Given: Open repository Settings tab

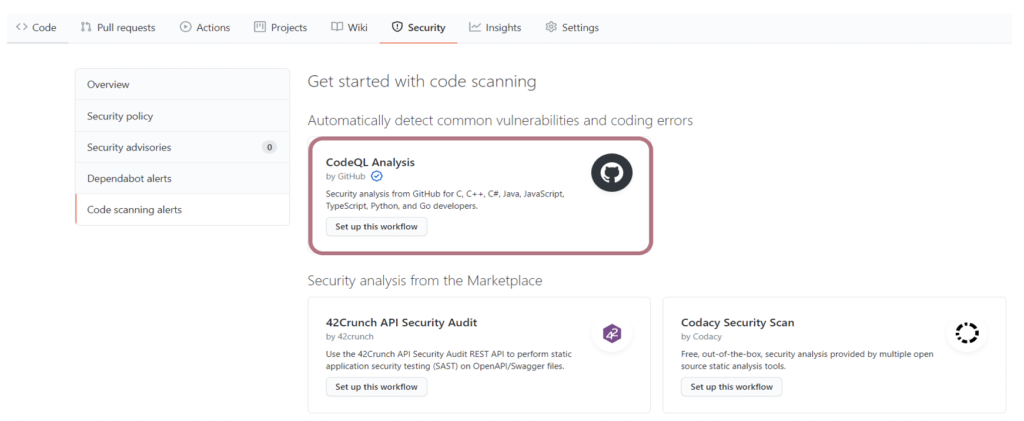Looking at the screenshot, I should pos(572,27).
